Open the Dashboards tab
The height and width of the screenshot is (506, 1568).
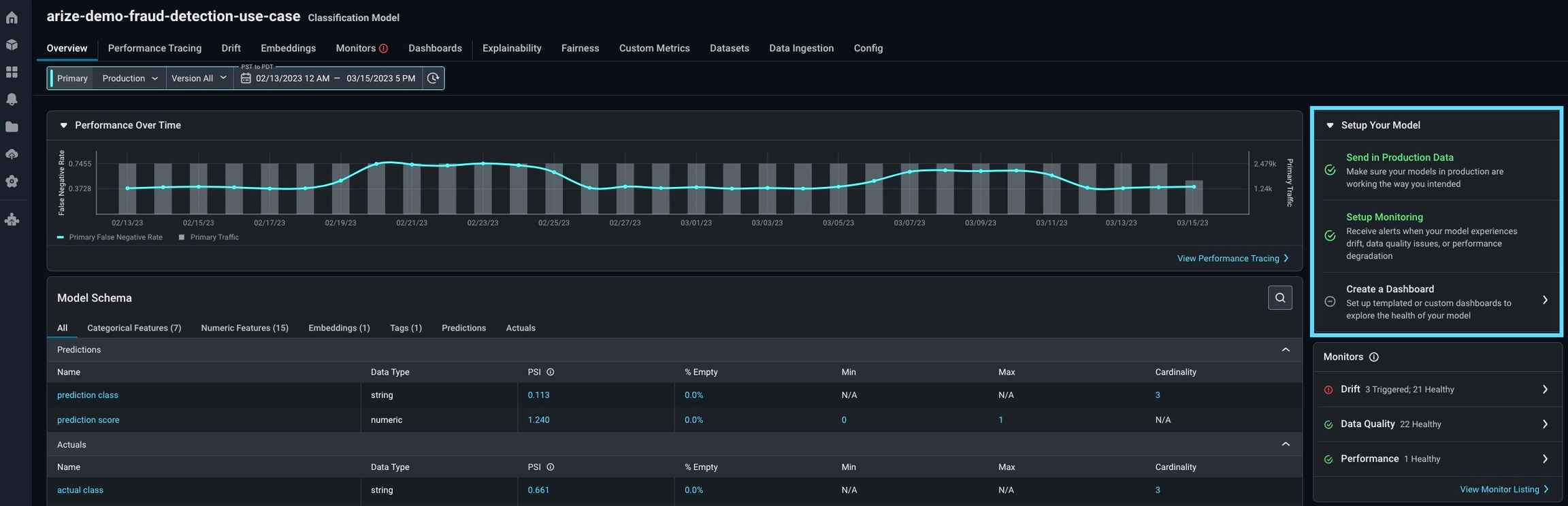tap(435, 48)
